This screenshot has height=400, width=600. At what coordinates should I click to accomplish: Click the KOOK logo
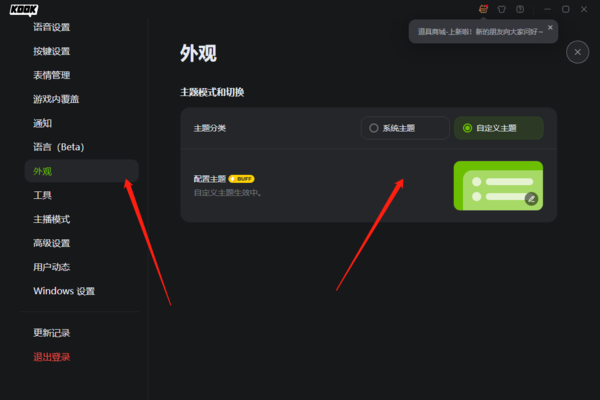(x=24, y=10)
